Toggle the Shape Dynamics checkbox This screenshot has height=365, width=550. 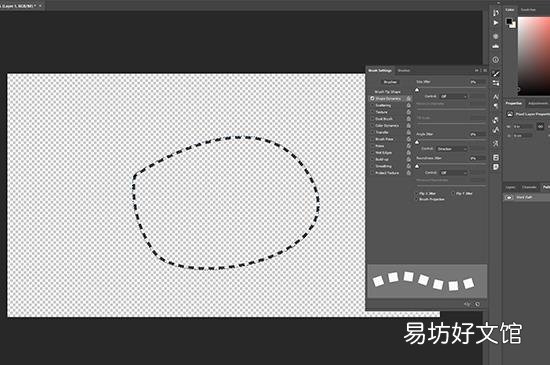pyautogui.click(x=372, y=99)
